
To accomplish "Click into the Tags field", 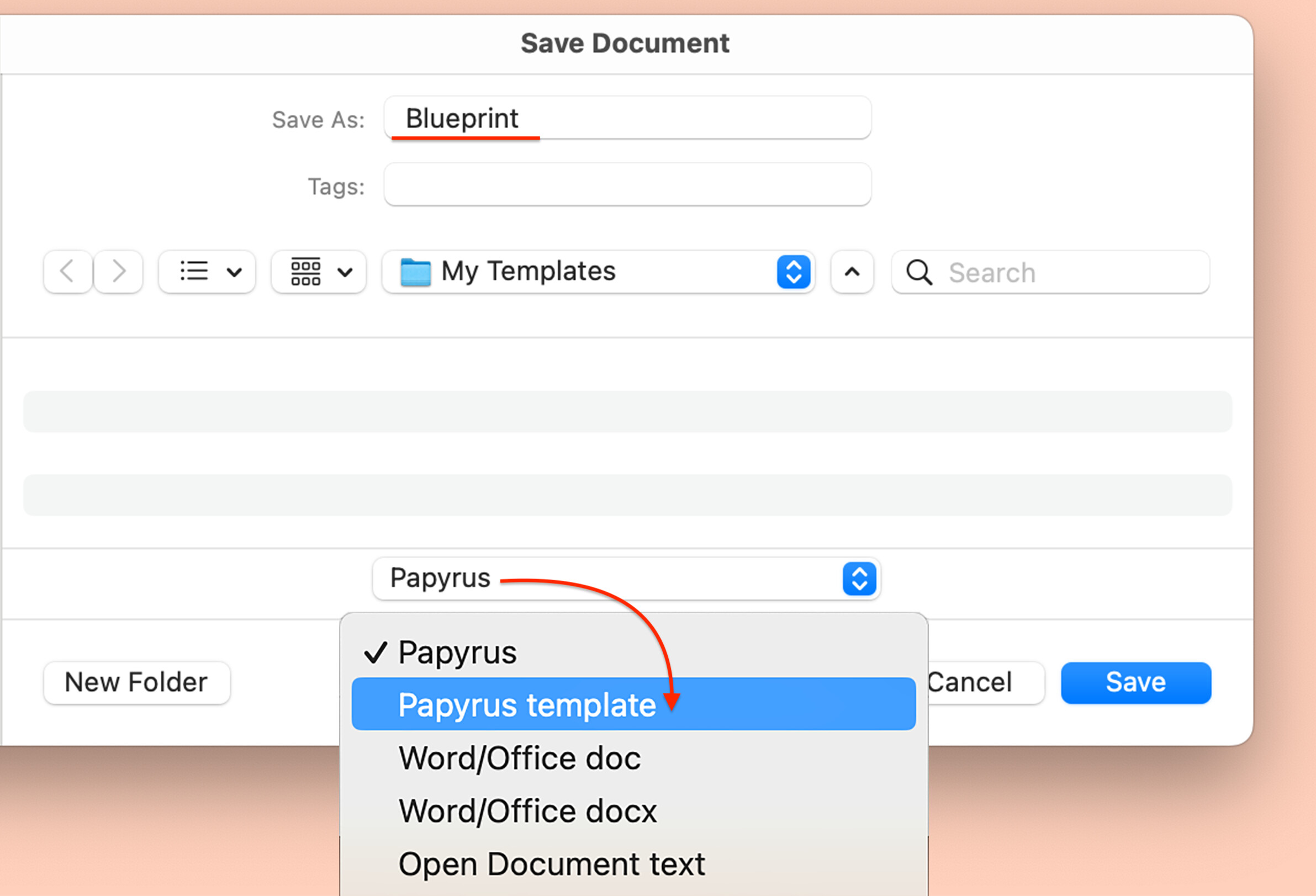I will [x=627, y=185].
